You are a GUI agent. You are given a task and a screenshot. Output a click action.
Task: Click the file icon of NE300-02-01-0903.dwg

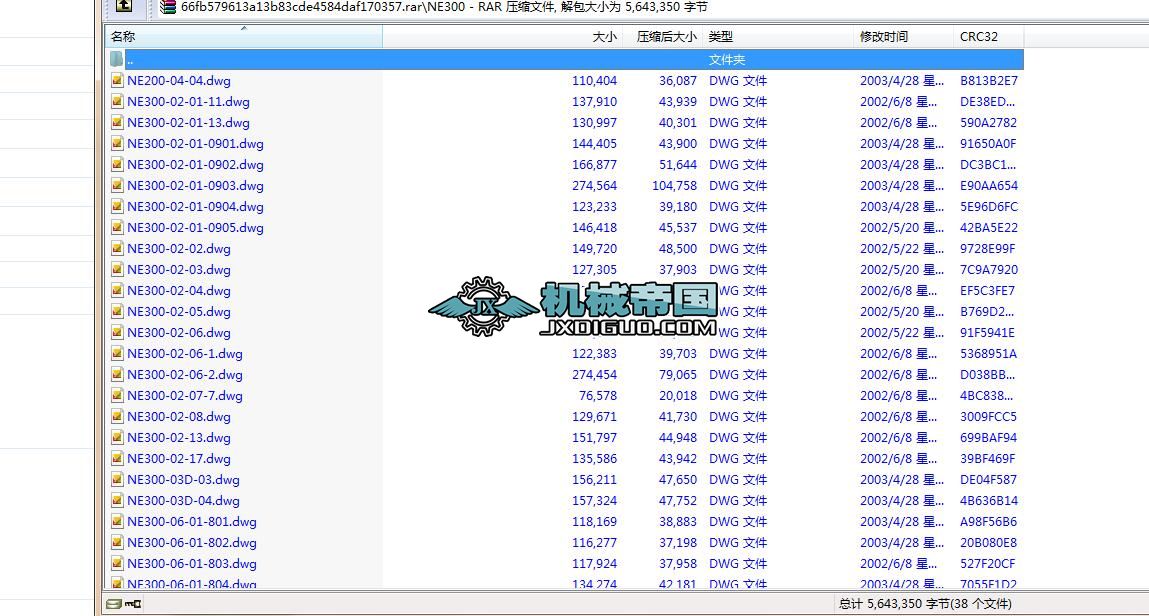click(x=117, y=185)
